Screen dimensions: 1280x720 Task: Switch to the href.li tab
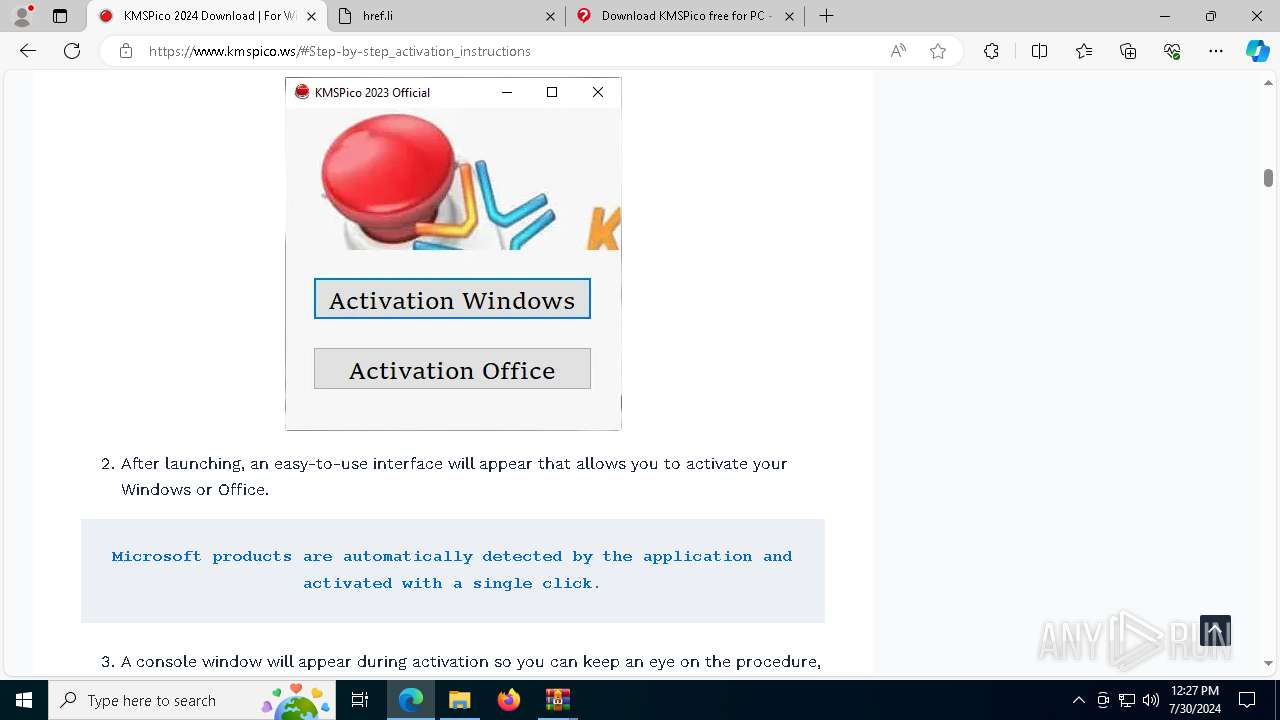(x=445, y=16)
